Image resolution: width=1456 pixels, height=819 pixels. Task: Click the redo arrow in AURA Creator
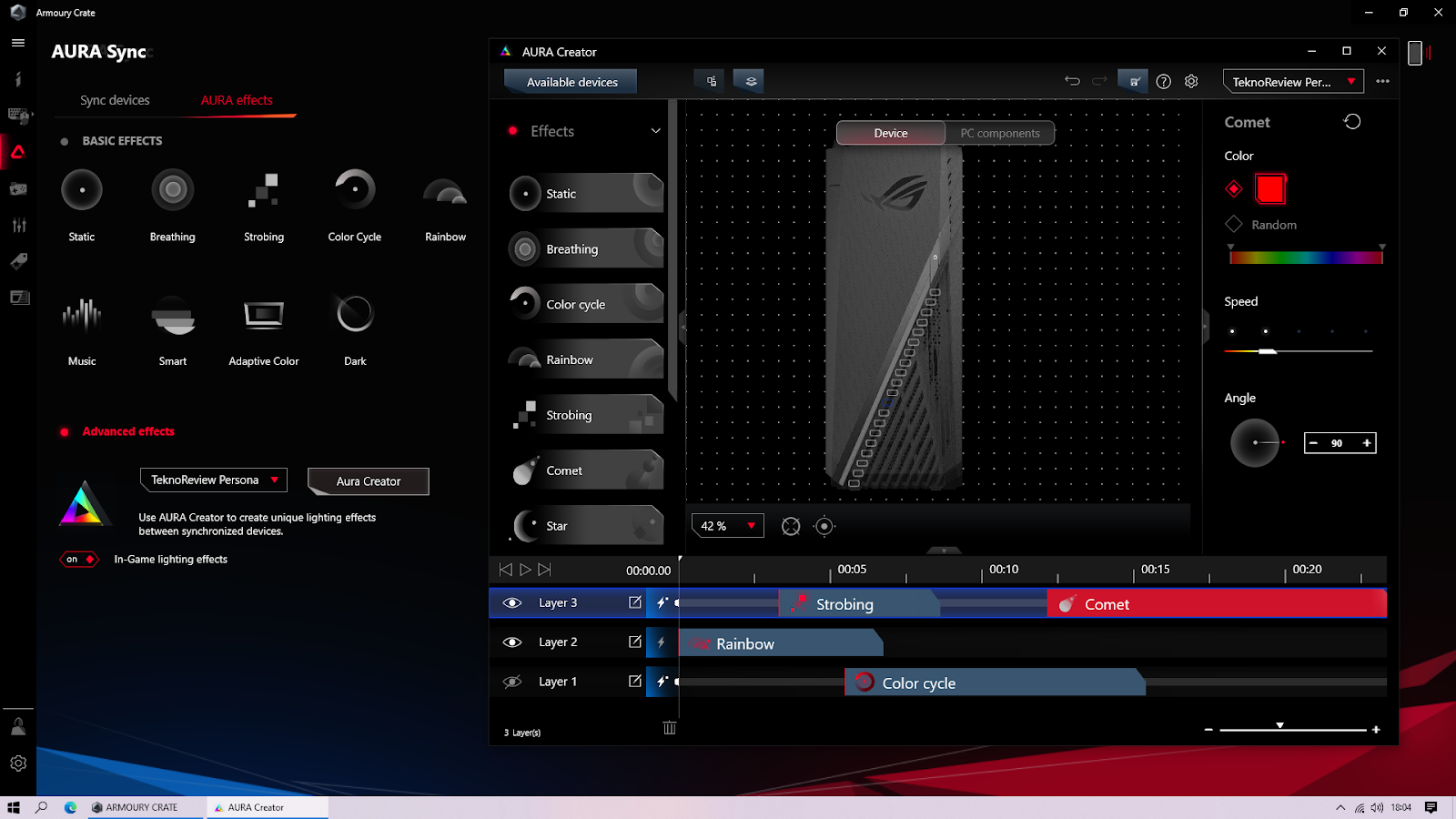click(1099, 81)
